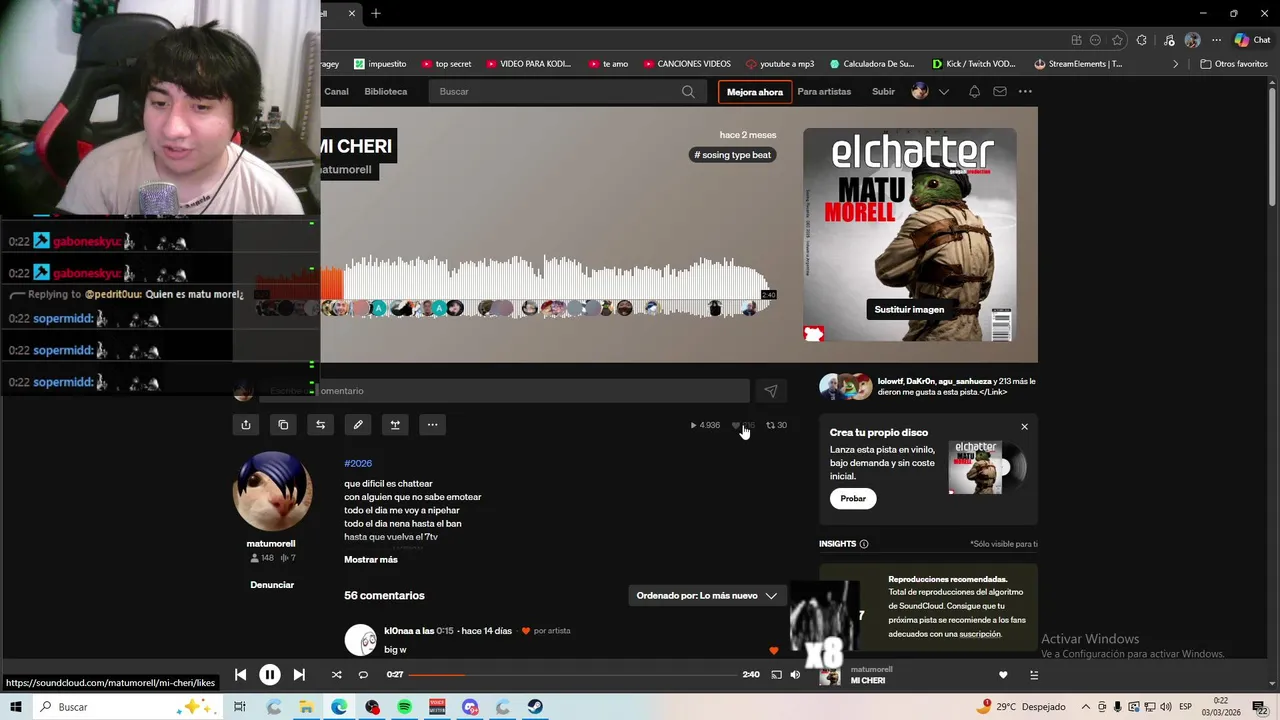The height and width of the screenshot is (720, 1280).
Task: Add page to favorites with the star icon
Action: tap(1117, 40)
